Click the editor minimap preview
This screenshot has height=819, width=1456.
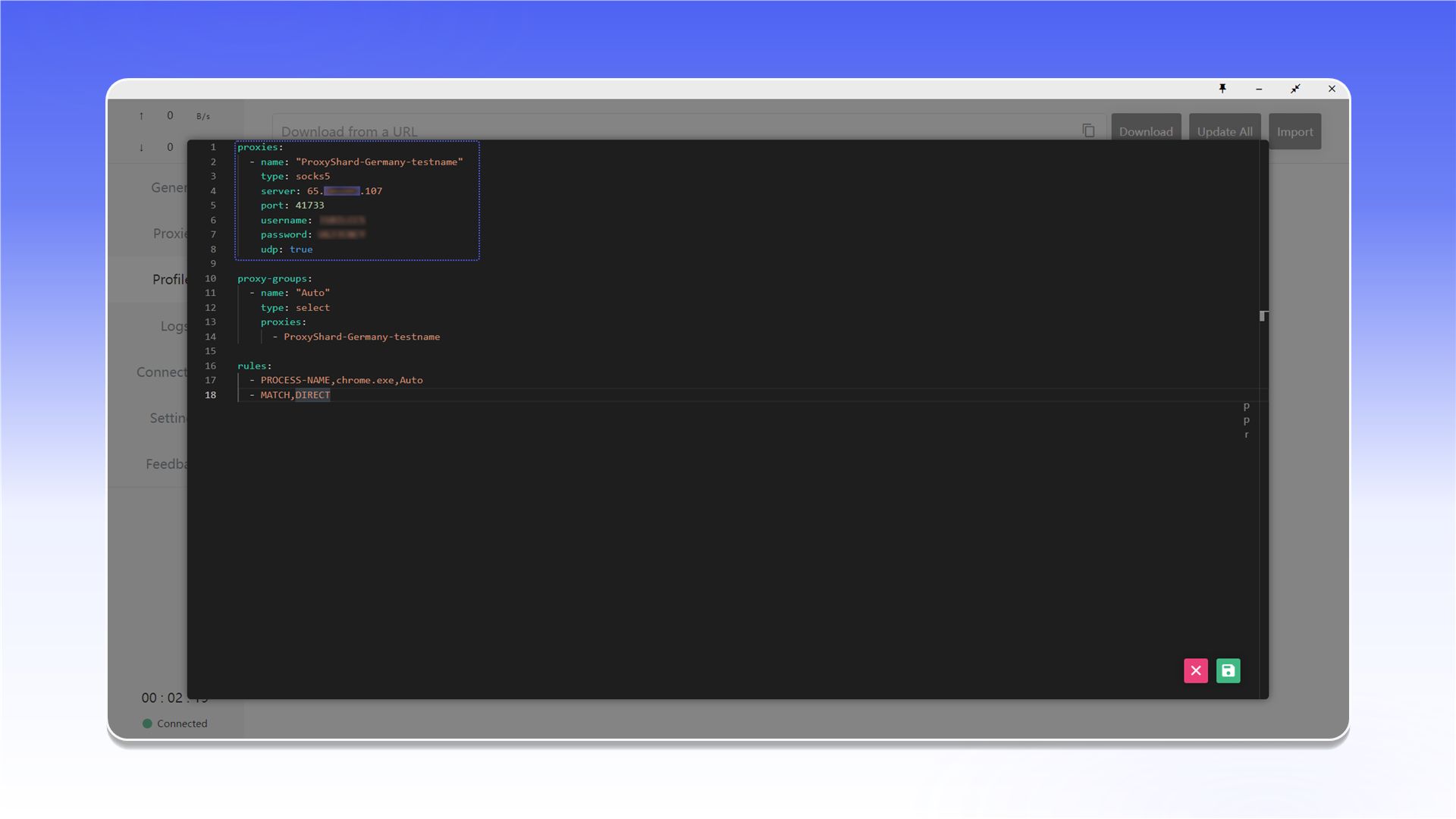click(1246, 420)
